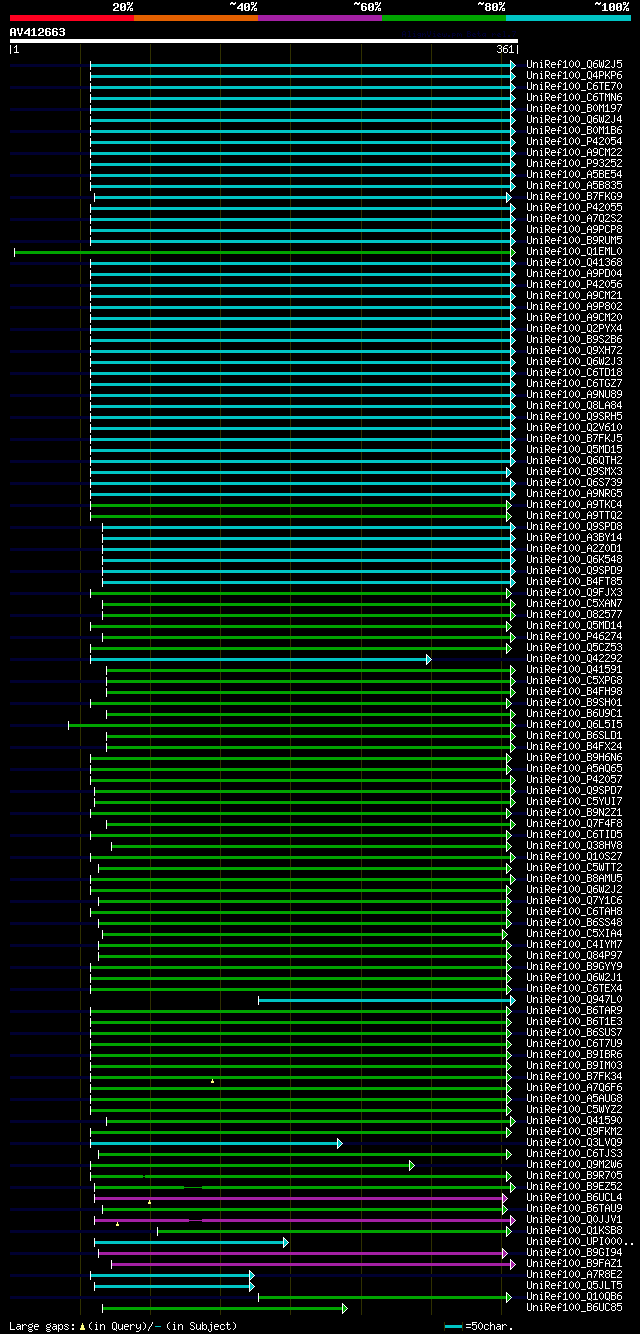Open hit UniRef100_Q41368
The width and height of the screenshot is (640, 1334).
pos(575,263)
